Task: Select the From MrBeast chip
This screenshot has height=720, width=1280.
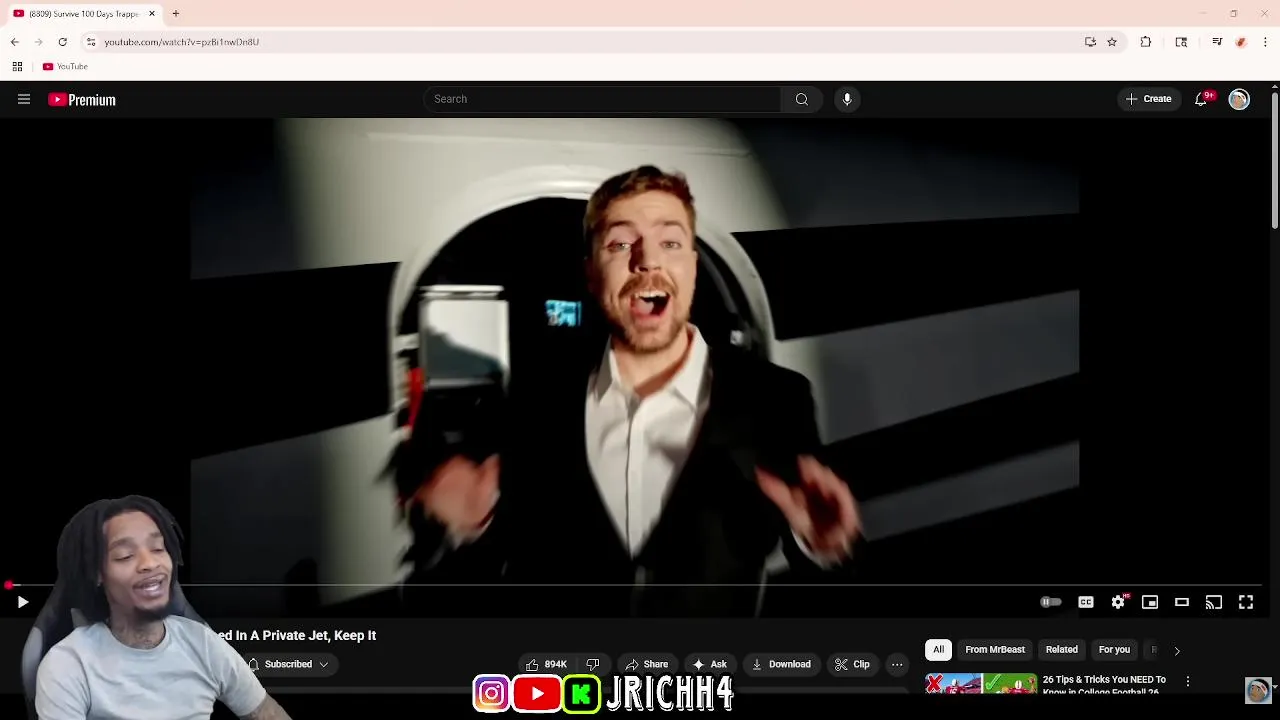Action: [995, 650]
